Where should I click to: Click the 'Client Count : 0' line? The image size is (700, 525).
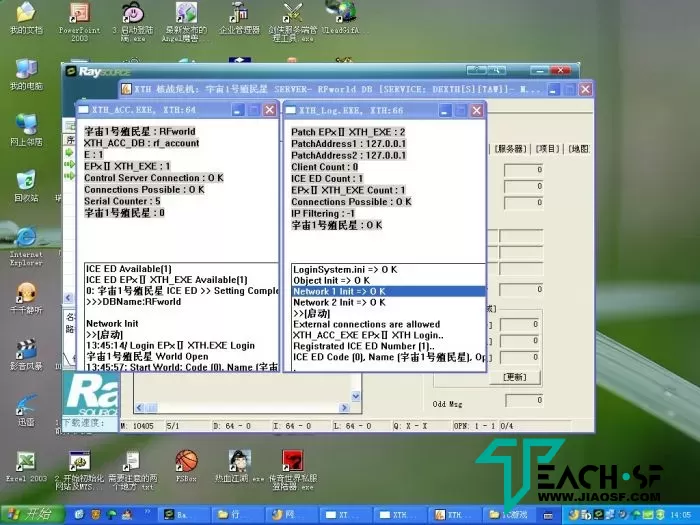click(325, 167)
